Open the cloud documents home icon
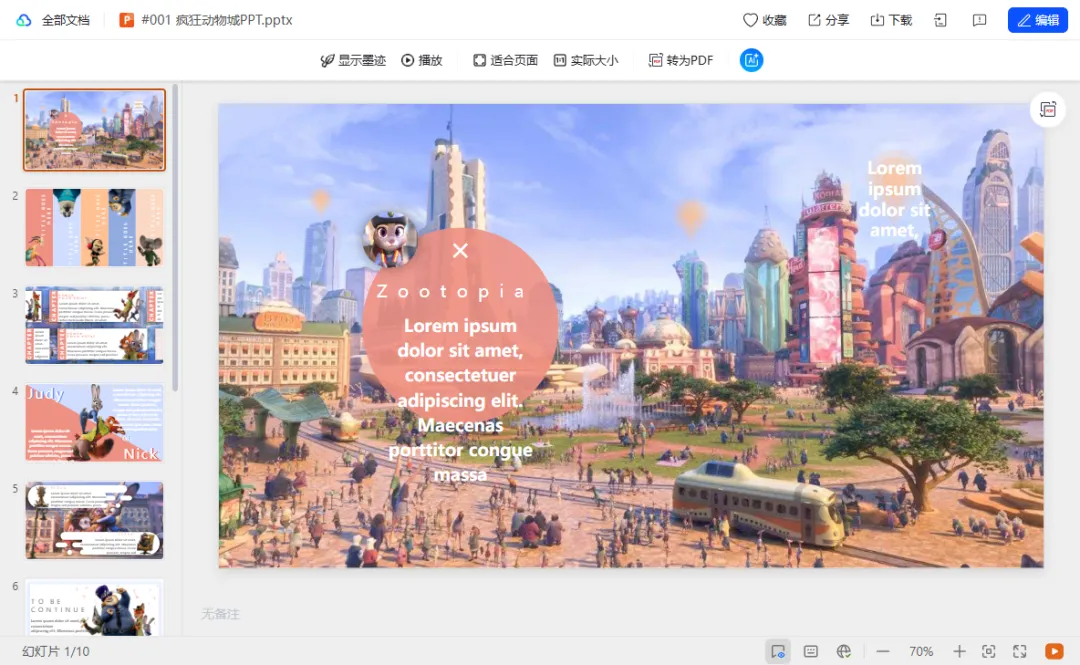 click(x=24, y=20)
